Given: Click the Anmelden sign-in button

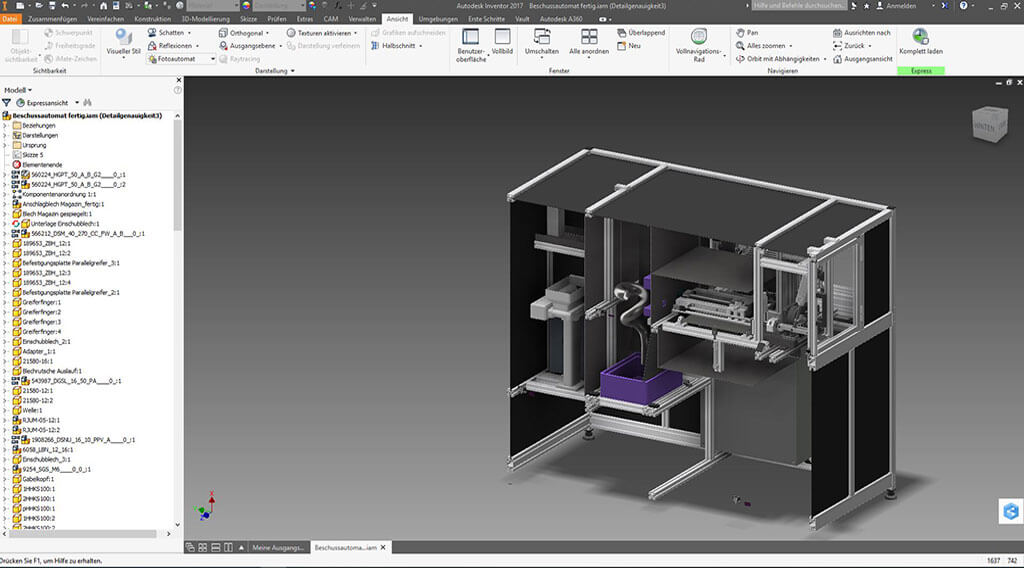Looking at the screenshot, I should click(900, 6).
